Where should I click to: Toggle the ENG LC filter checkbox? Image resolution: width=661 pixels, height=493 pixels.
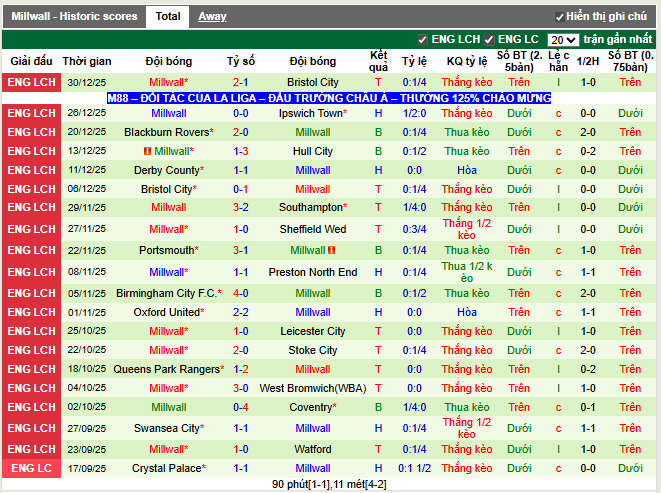[489, 40]
